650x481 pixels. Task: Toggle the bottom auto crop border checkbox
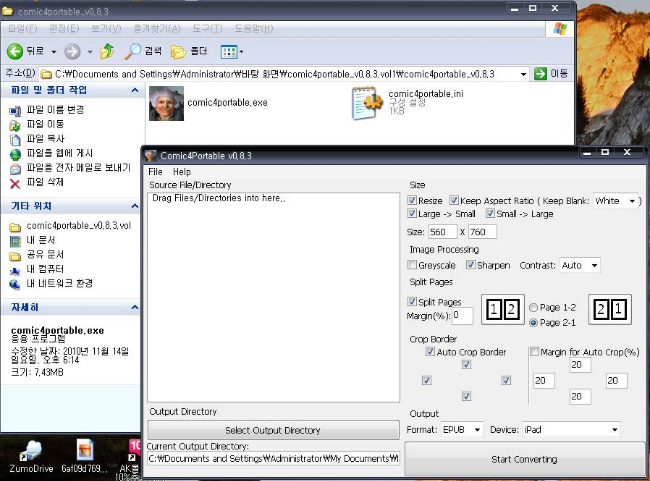466,396
